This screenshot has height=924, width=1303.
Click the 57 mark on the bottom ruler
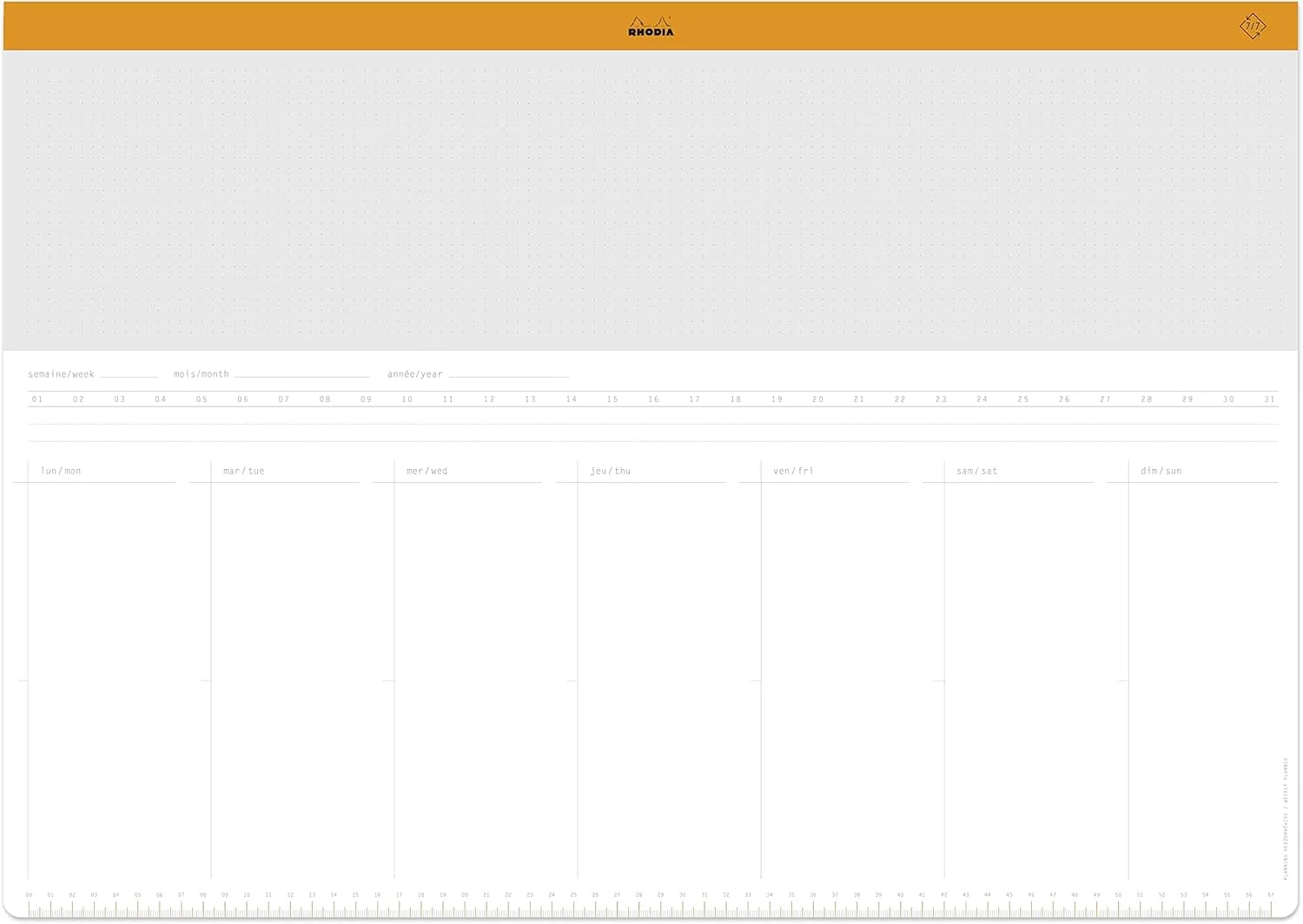(x=1270, y=895)
